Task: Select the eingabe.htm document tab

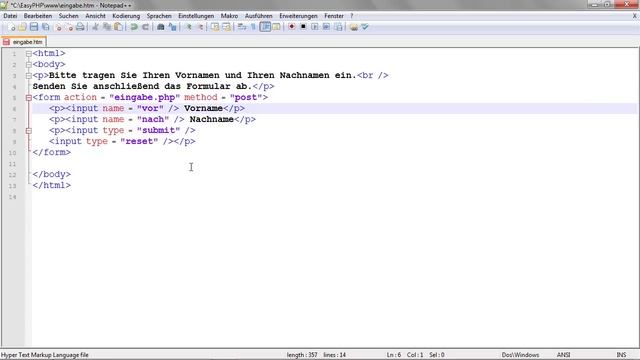Action: click(x=24, y=42)
